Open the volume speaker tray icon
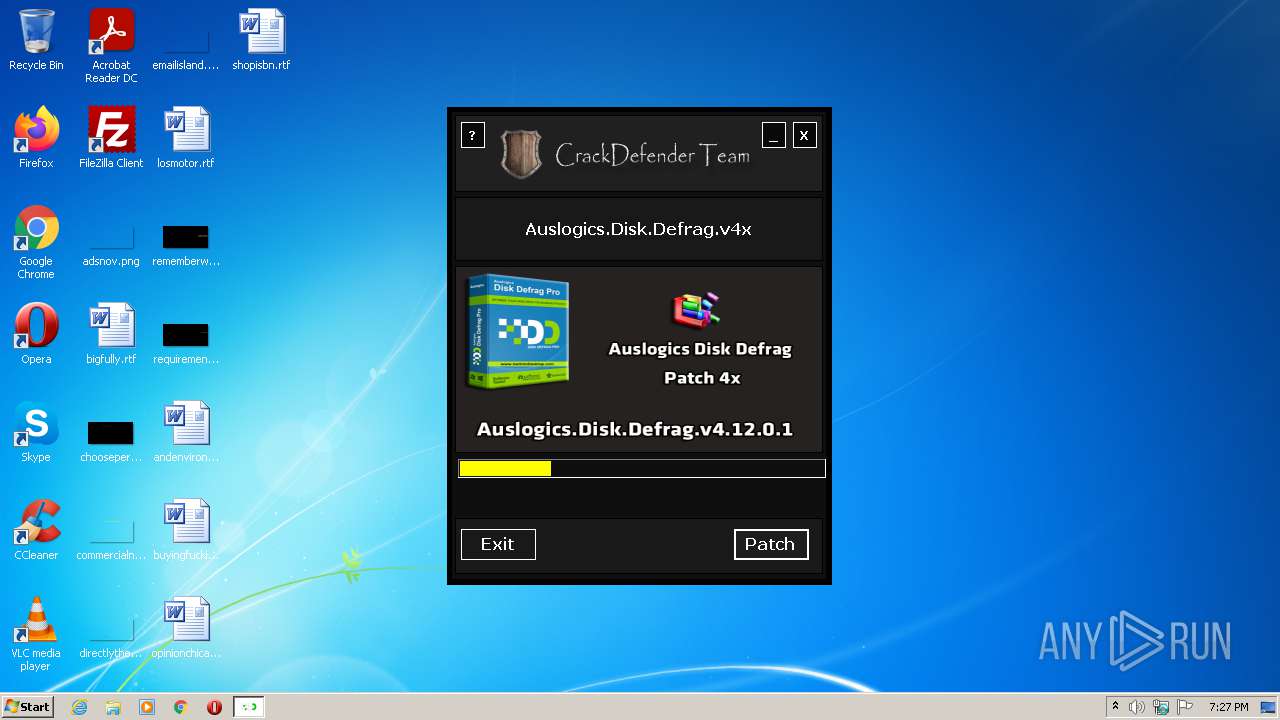This screenshot has width=1280, height=720. tap(1137, 707)
